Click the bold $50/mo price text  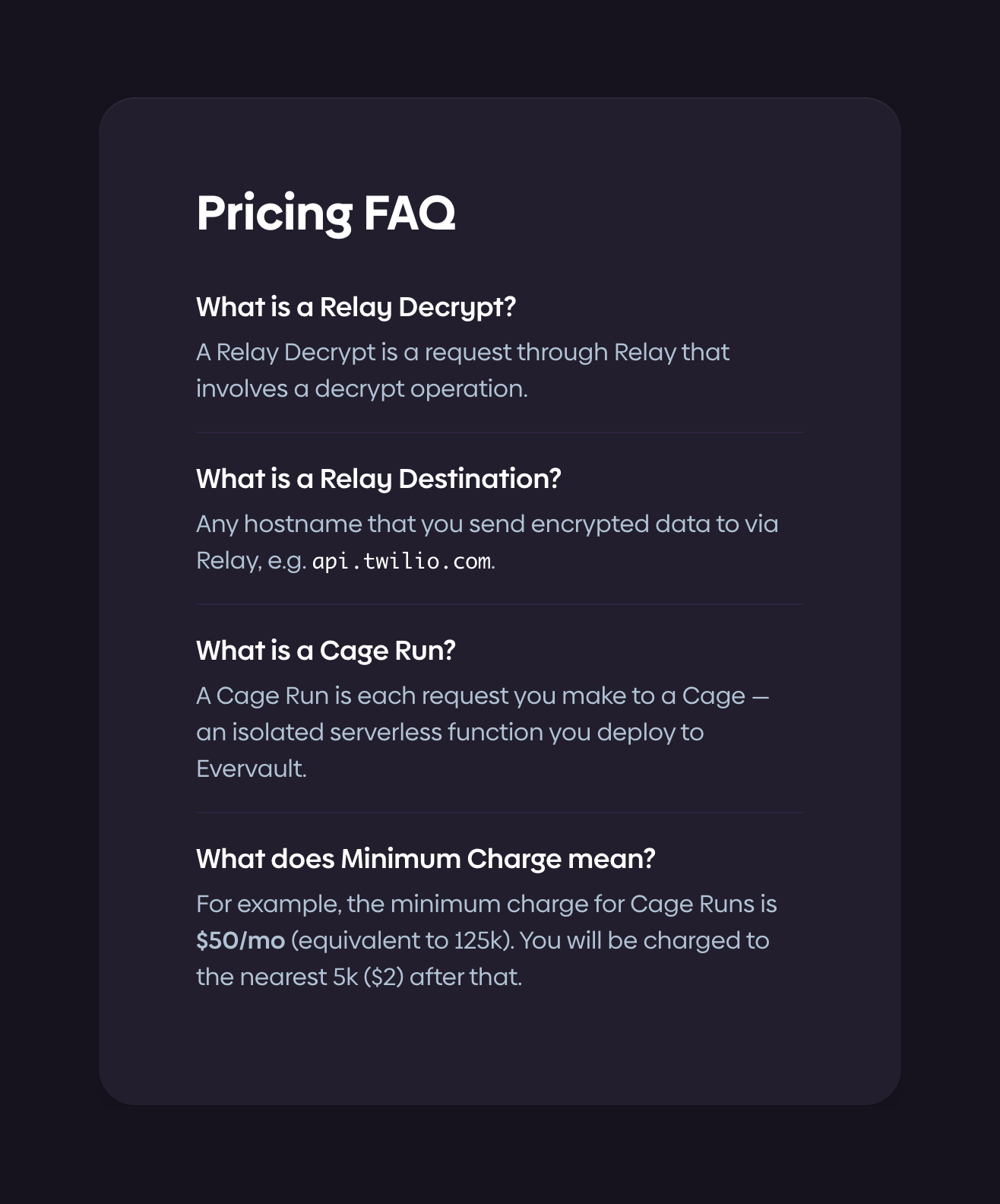(x=240, y=941)
